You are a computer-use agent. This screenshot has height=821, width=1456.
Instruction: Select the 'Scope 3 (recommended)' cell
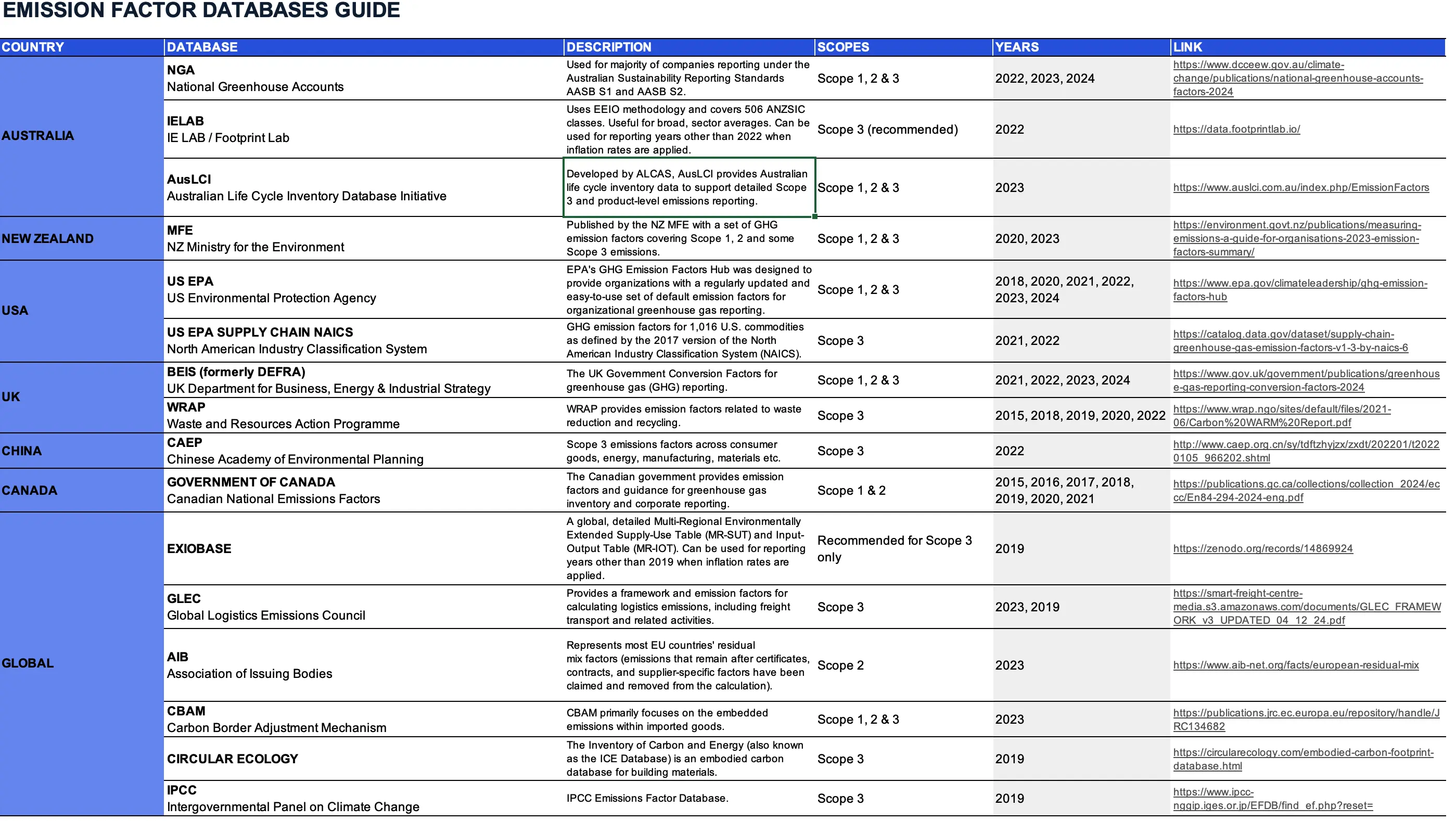tap(903, 130)
